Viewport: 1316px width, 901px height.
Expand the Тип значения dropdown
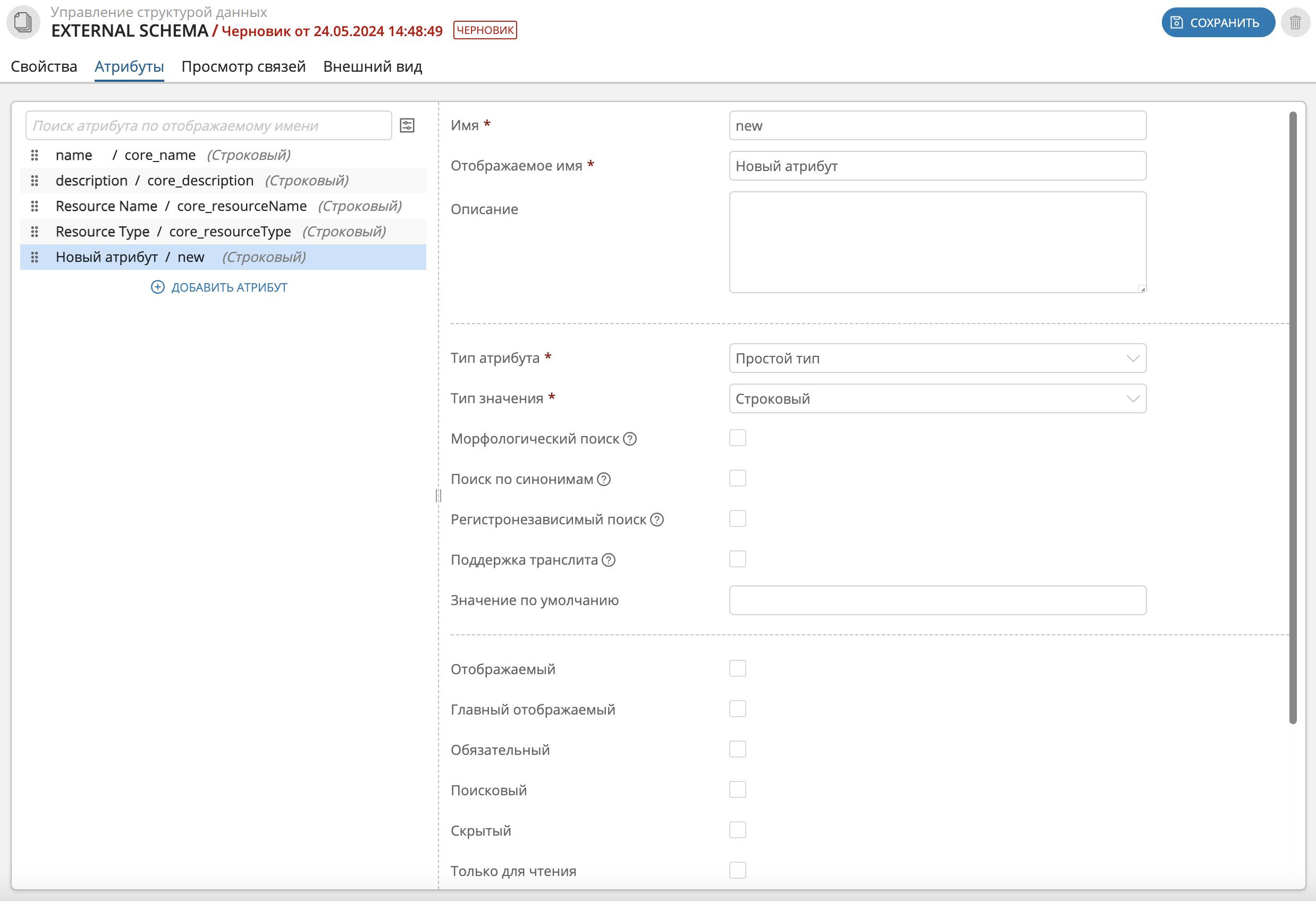click(937, 398)
